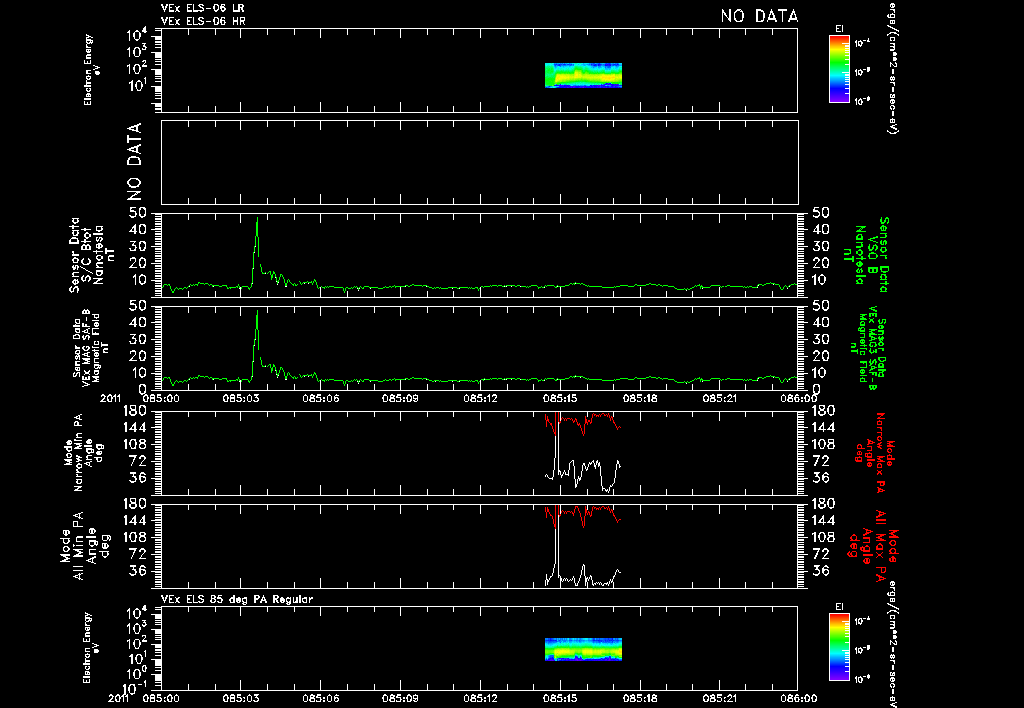
Task: Click the top panel EI color bar
Action: click(839, 69)
